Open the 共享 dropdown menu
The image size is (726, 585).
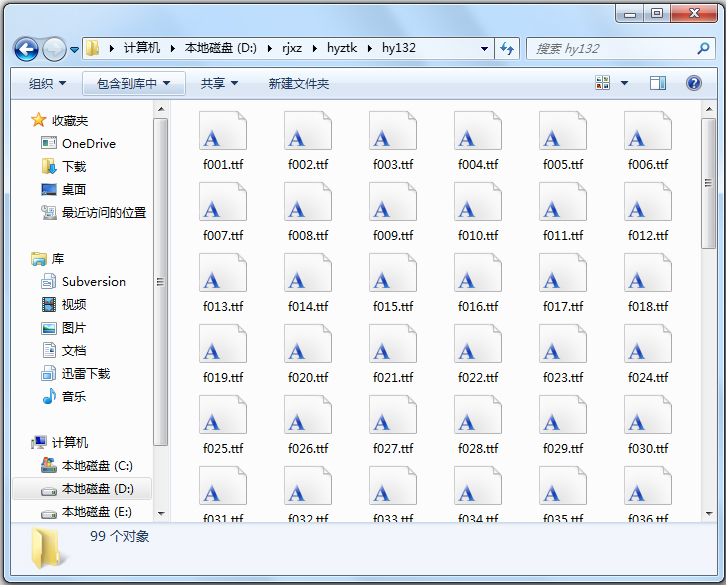pos(219,84)
